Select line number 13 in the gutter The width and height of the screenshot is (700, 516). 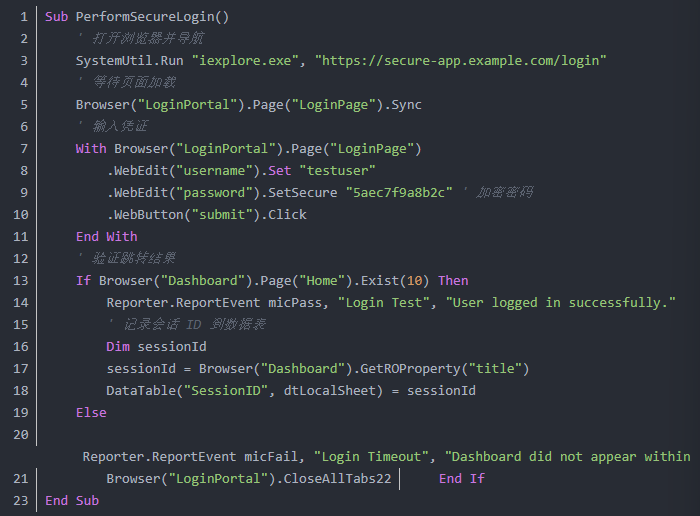21,281
